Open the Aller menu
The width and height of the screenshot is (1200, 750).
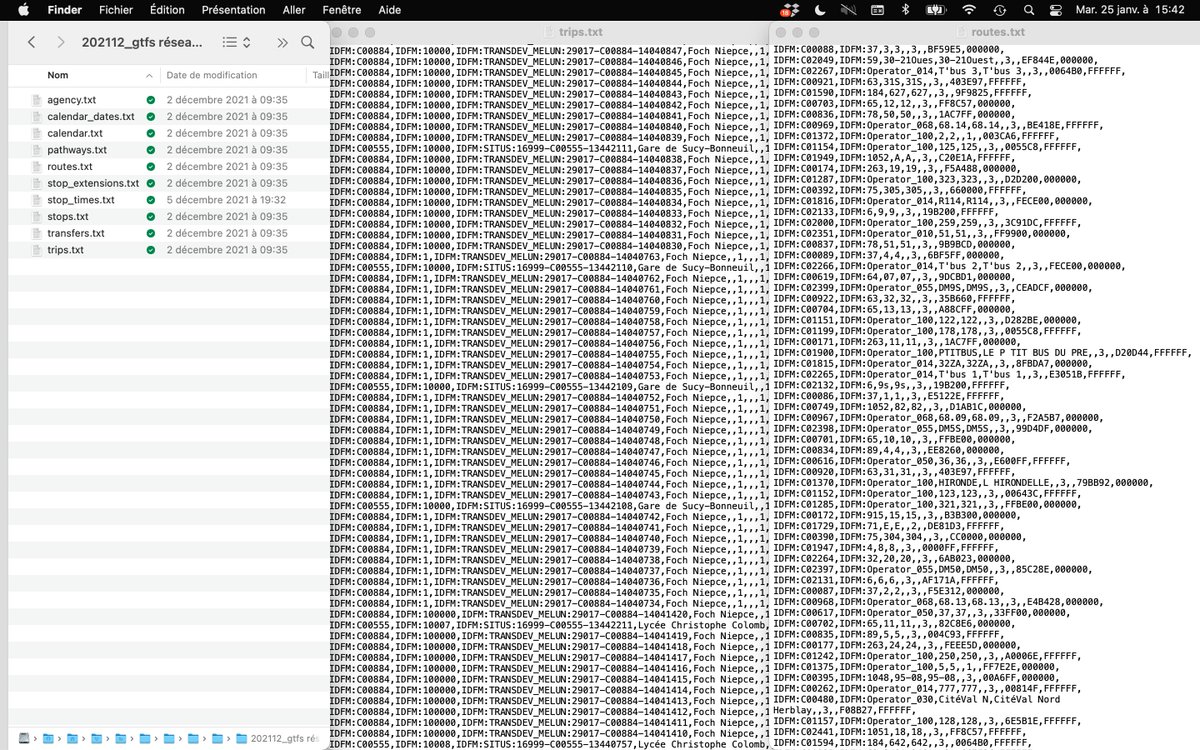point(294,9)
